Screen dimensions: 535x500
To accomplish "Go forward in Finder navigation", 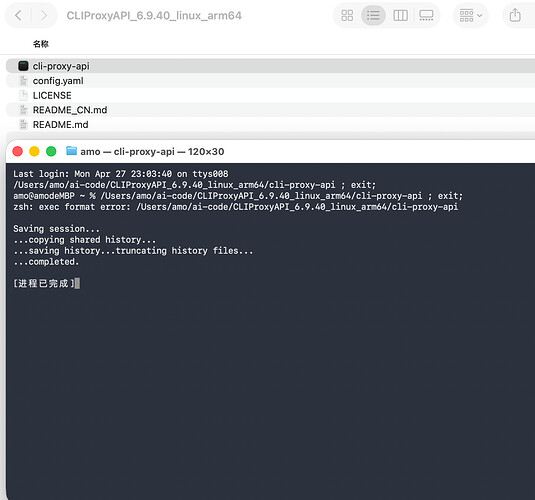I will coord(44,15).
